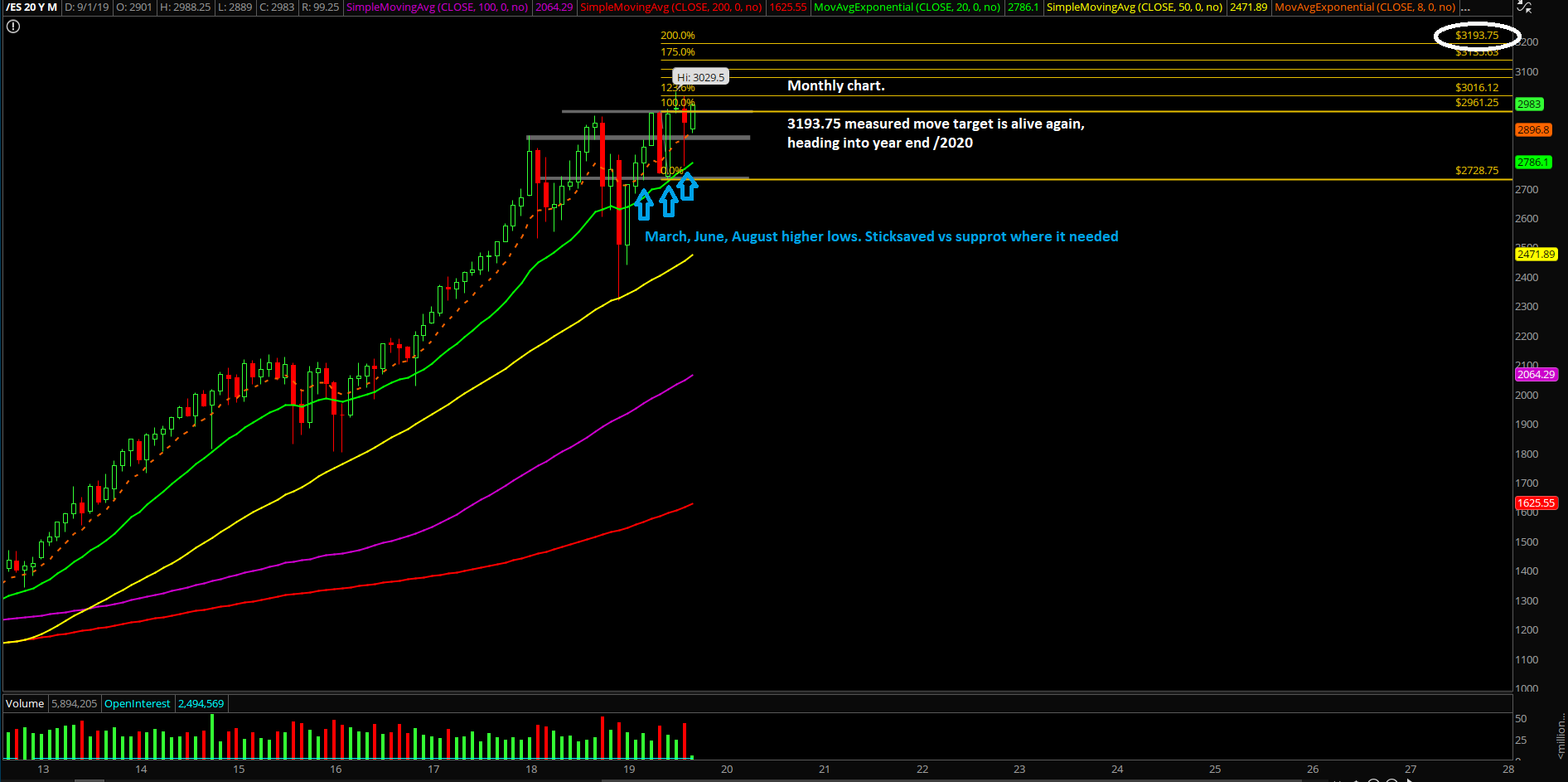This screenshot has height=782, width=1568.
Task: Select the orange 2896.8 price bubble
Action: click(x=1533, y=129)
